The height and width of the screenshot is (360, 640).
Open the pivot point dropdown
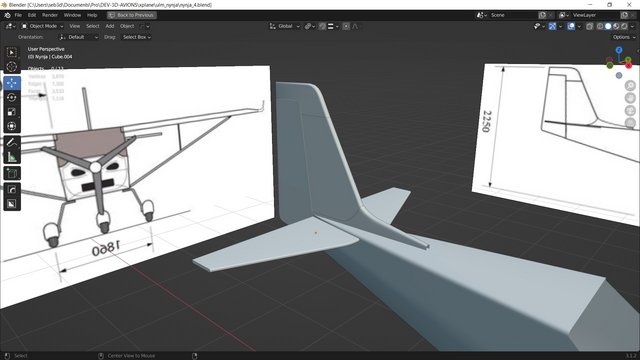point(310,26)
